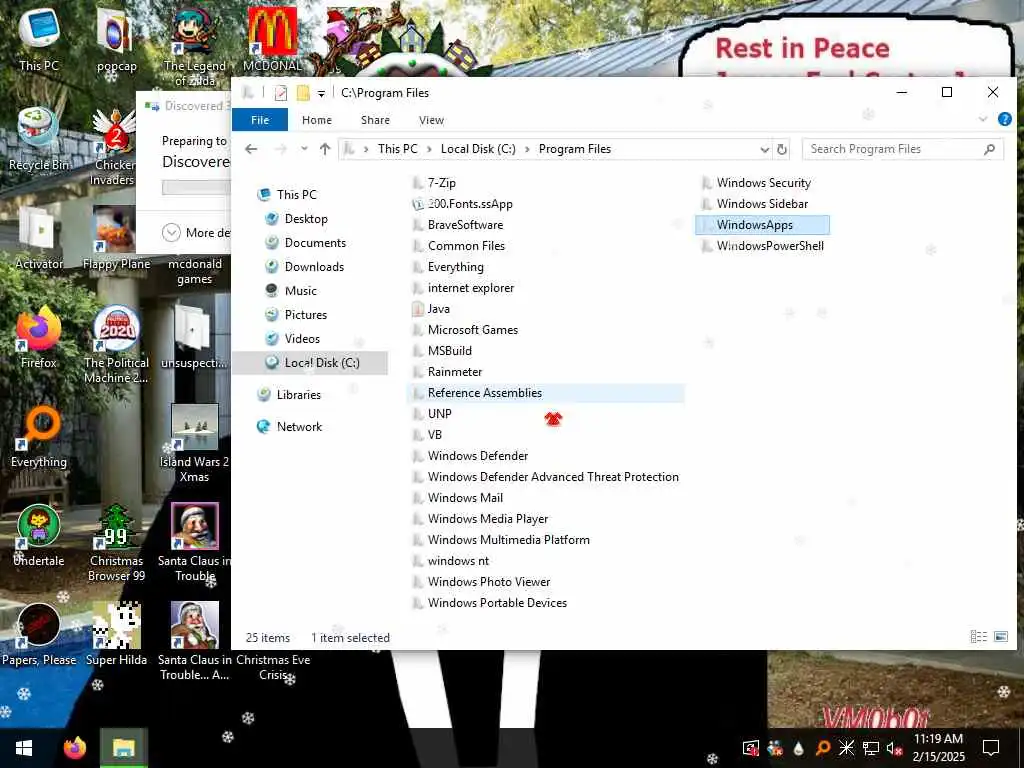Select the WindowsApps folder
1024x768 pixels.
762,225
